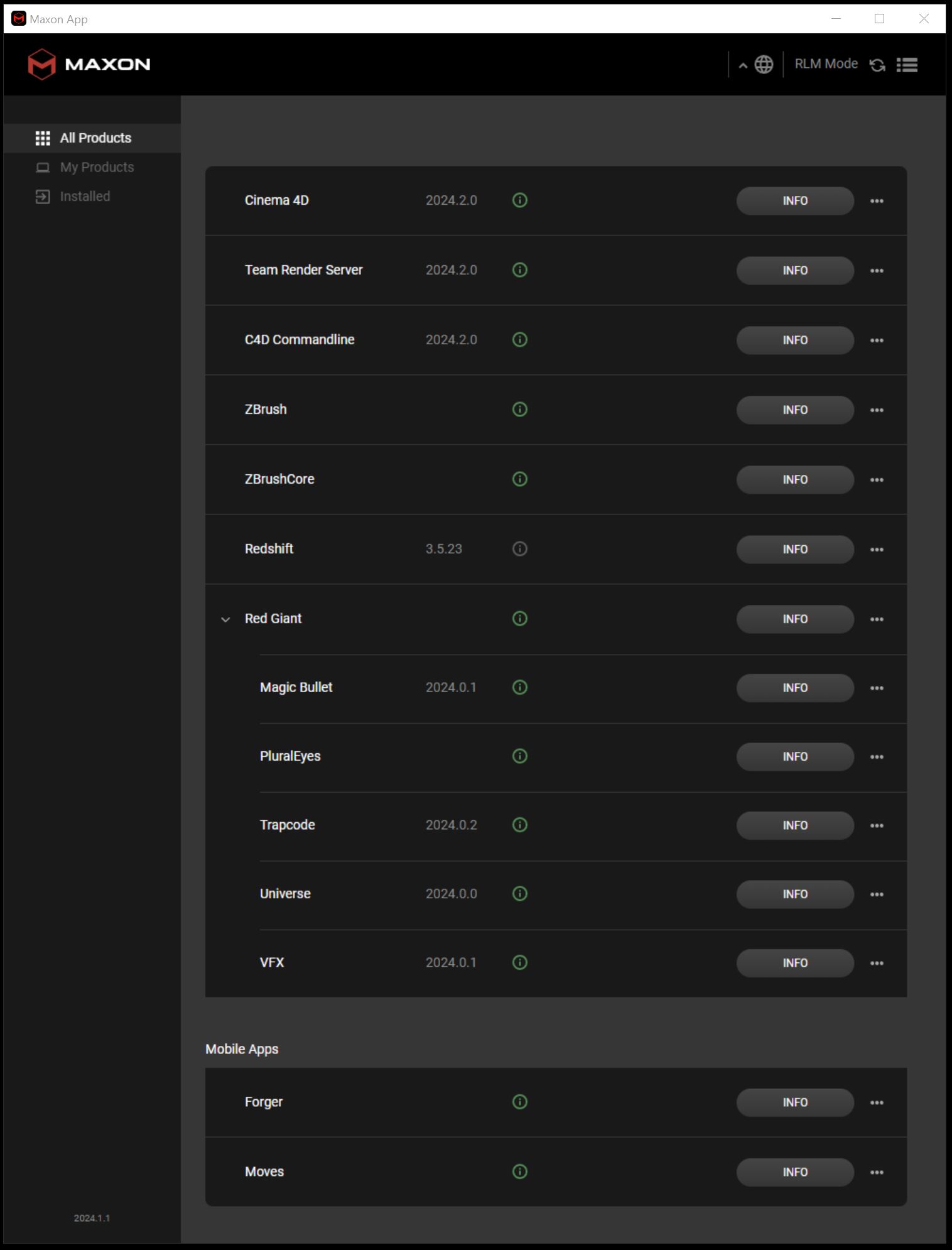Click the gray info circle for Redshift
The image size is (952, 1250).
(x=520, y=549)
